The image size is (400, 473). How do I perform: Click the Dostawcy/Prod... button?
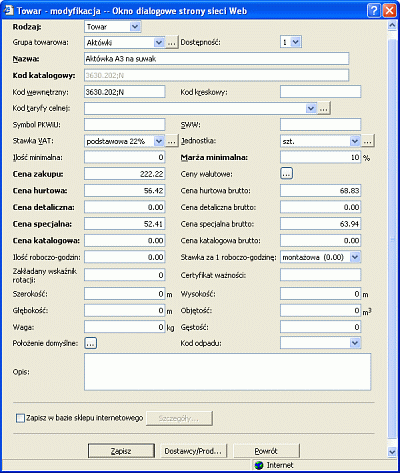click(193, 451)
